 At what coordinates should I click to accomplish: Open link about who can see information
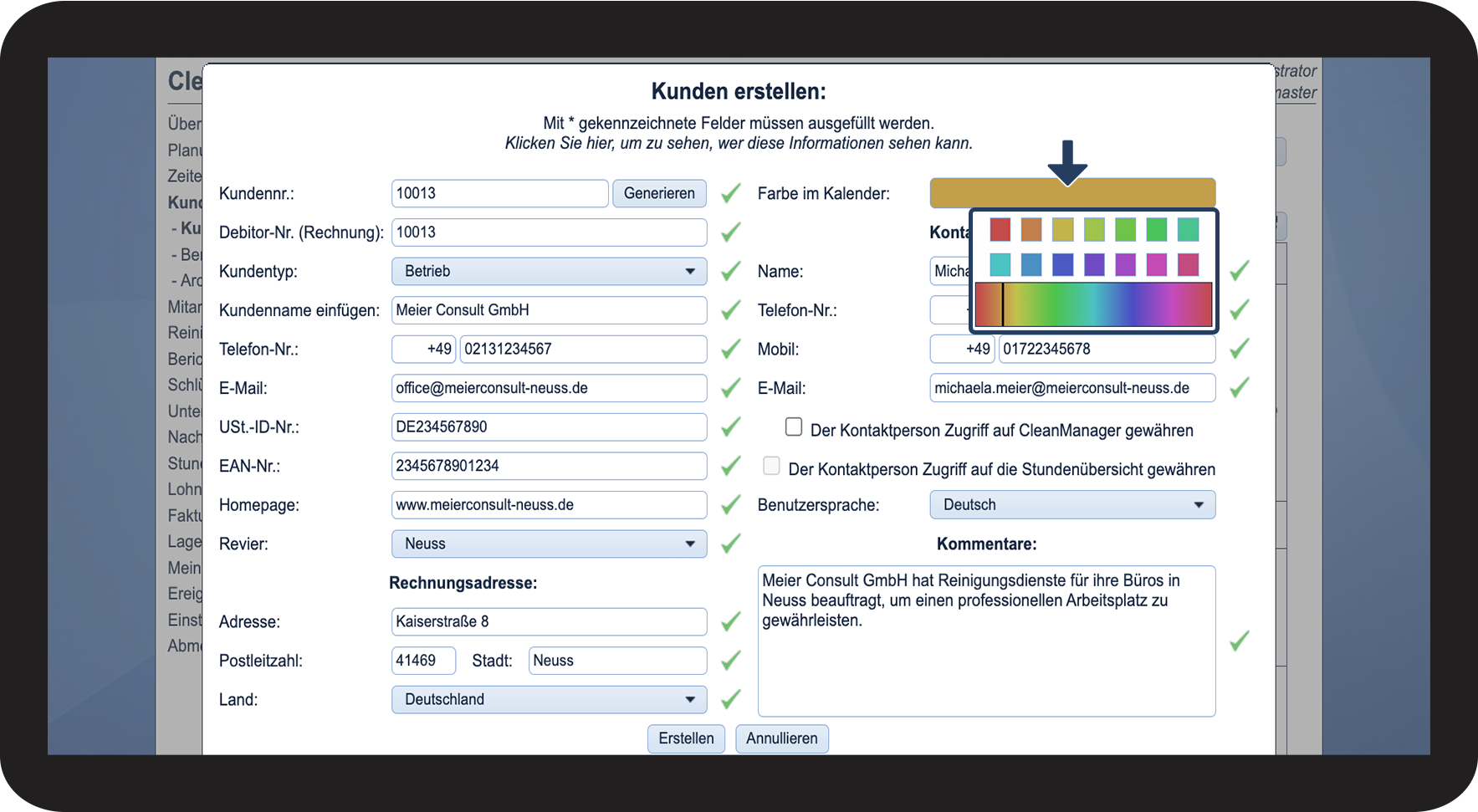coord(739,143)
